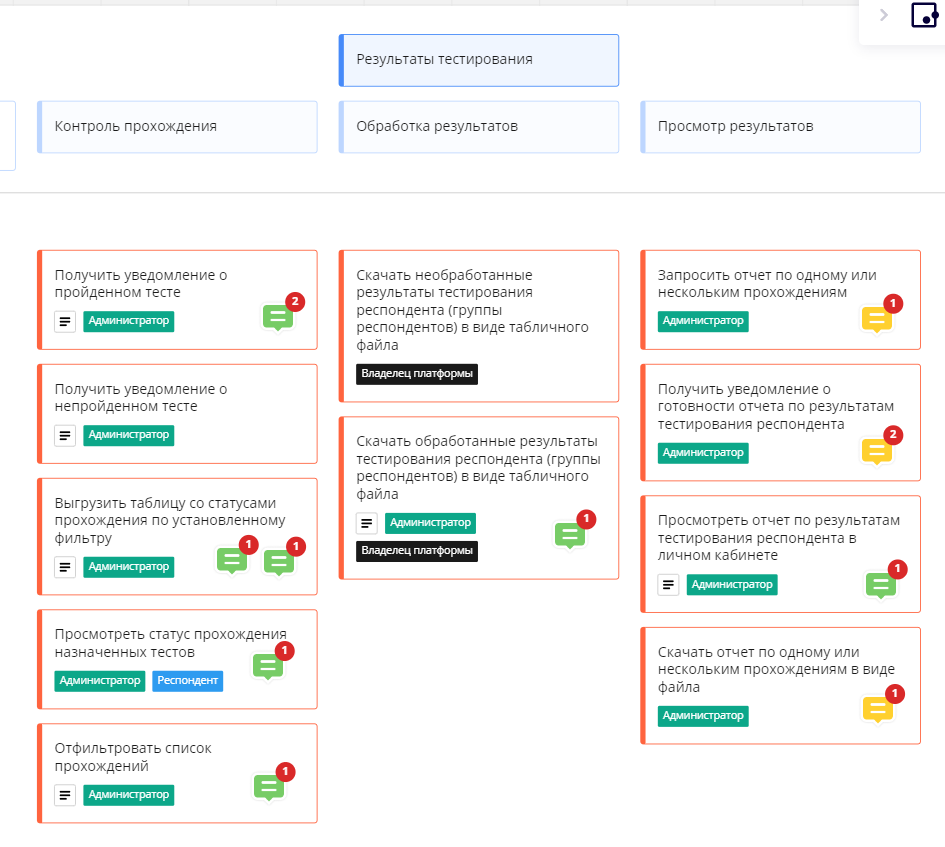Click the "Администратор" tag on "Просмотреть статус прохождения"
Screen dimensions: 945x847
(99, 681)
